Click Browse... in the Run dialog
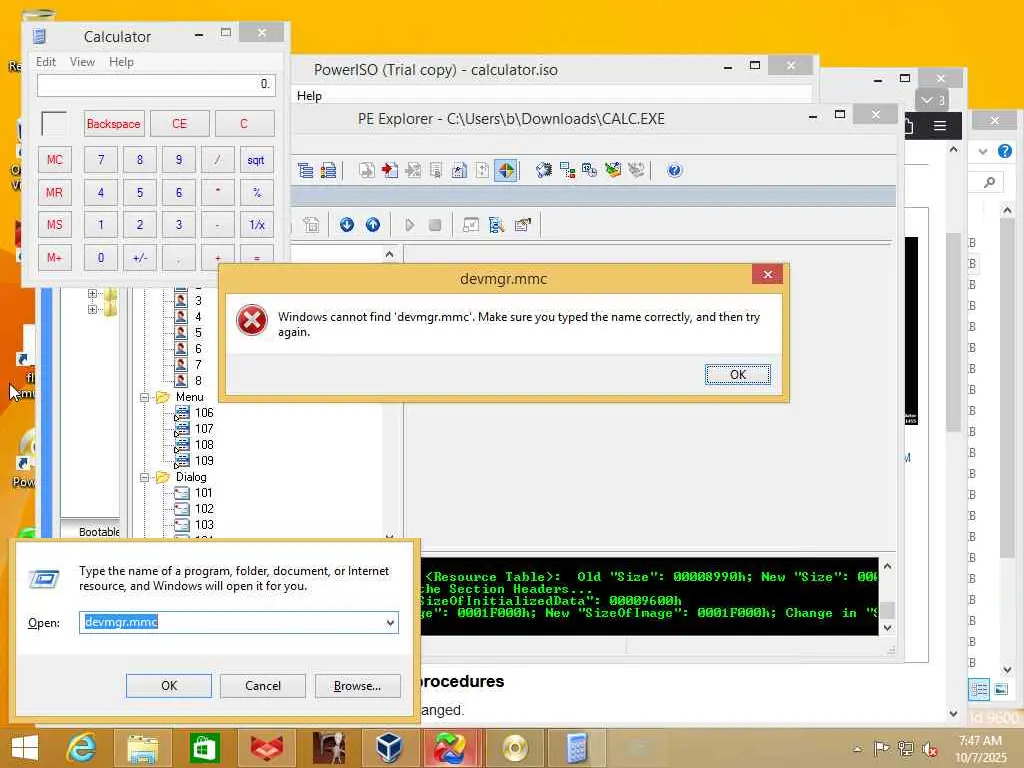Image resolution: width=1024 pixels, height=768 pixels. (x=357, y=686)
